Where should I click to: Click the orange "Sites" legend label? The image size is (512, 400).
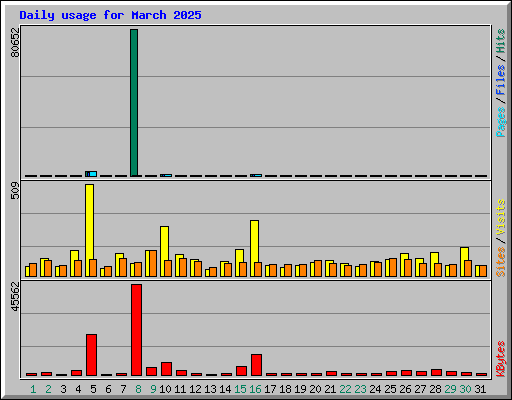pos(500,262)
